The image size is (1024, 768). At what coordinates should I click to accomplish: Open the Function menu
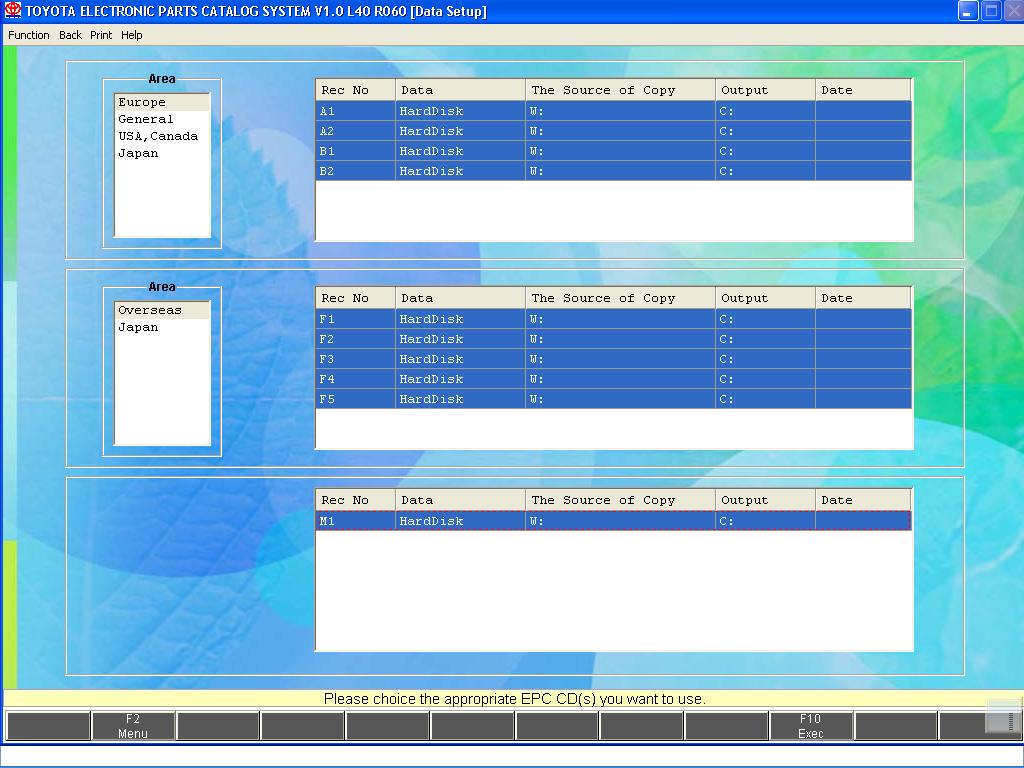[x=29, y=35]
